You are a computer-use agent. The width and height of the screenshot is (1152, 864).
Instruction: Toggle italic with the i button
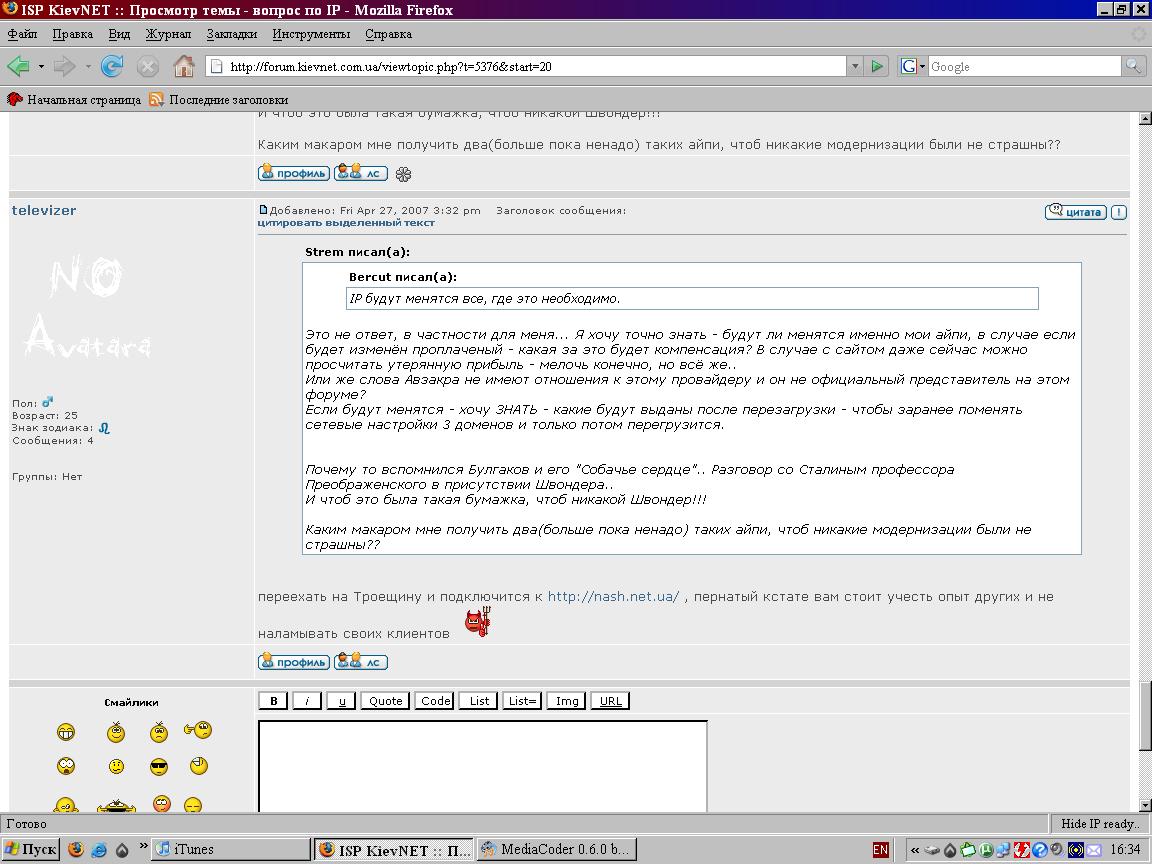pyautogui.click(x=307, y=701)
